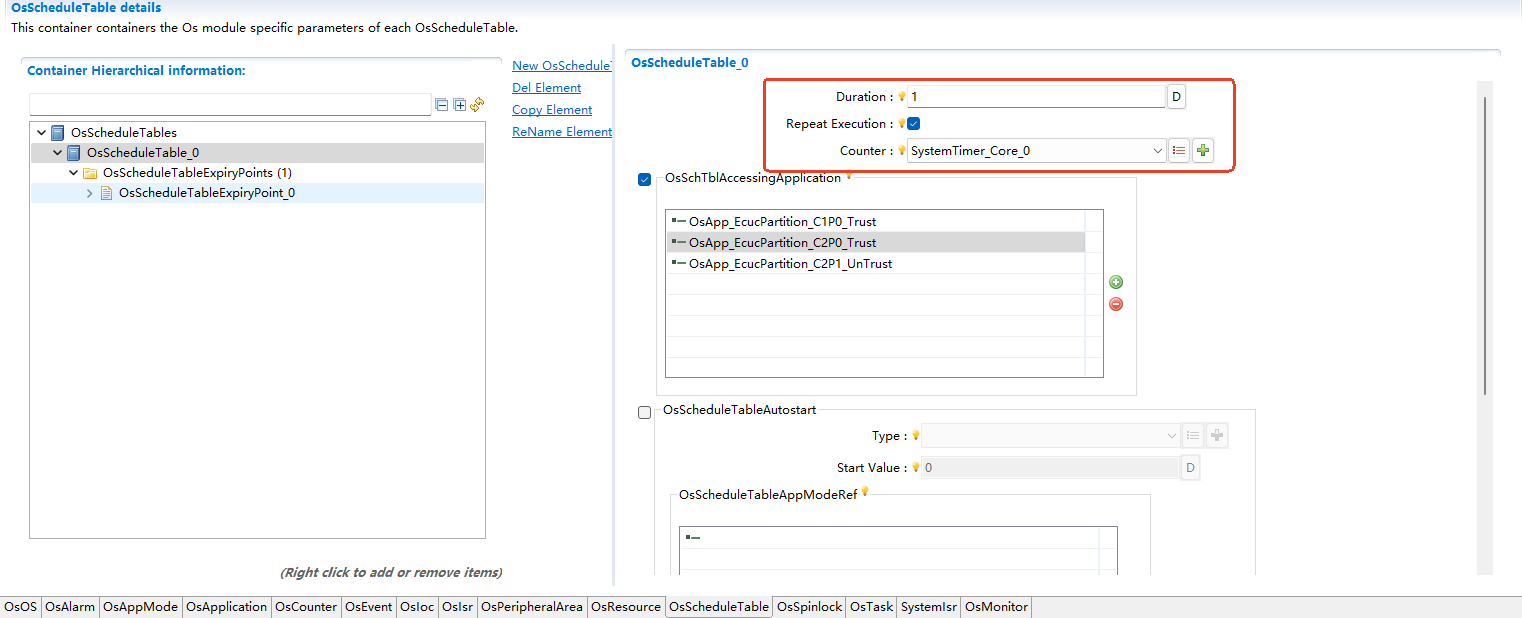
Task: Open the OsCounter tab
Action: pyautogui.click(x=306, y=607)
